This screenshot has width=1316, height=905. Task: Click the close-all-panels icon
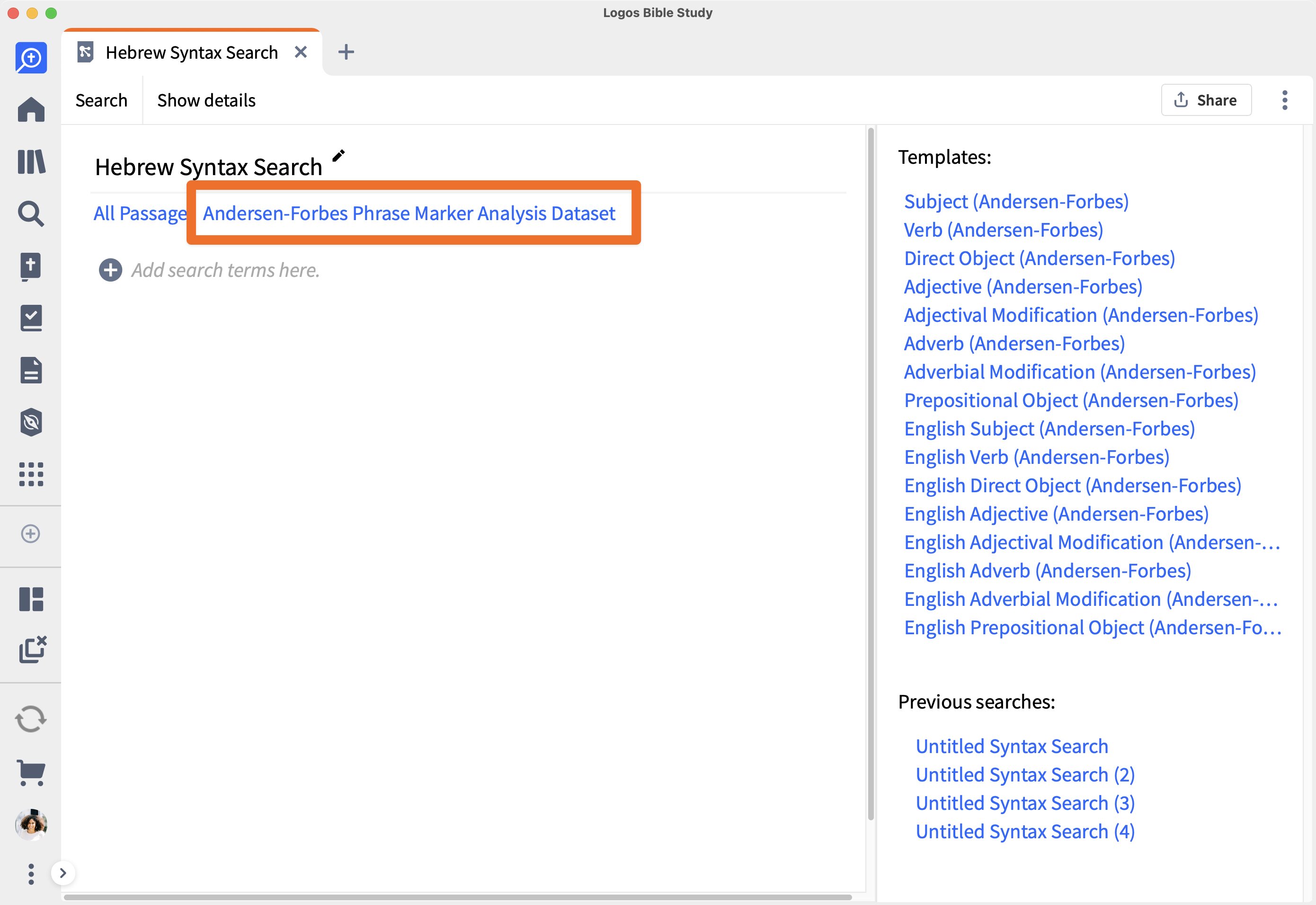32,649
